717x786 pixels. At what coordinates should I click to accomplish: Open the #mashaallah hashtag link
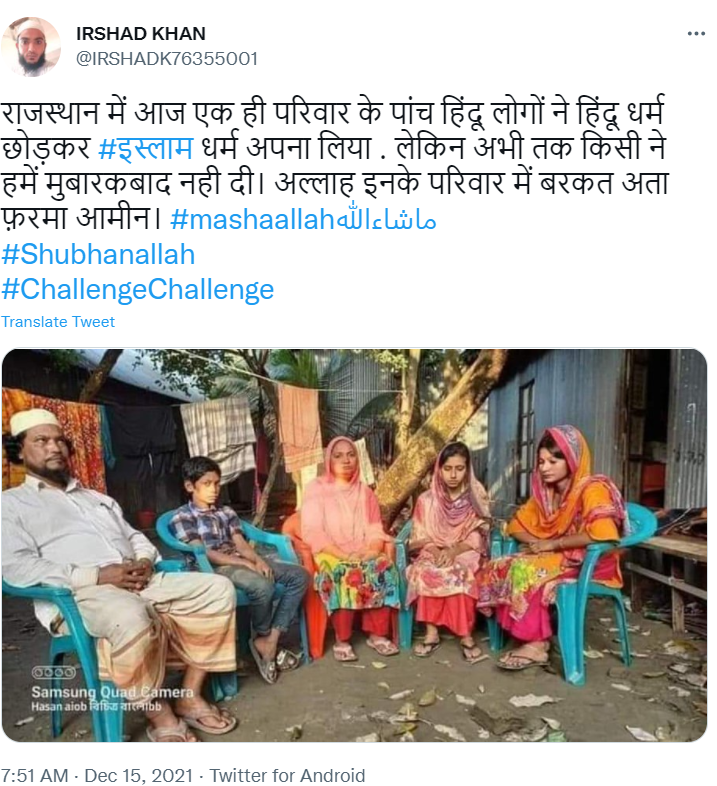click(x=303, y=219)
